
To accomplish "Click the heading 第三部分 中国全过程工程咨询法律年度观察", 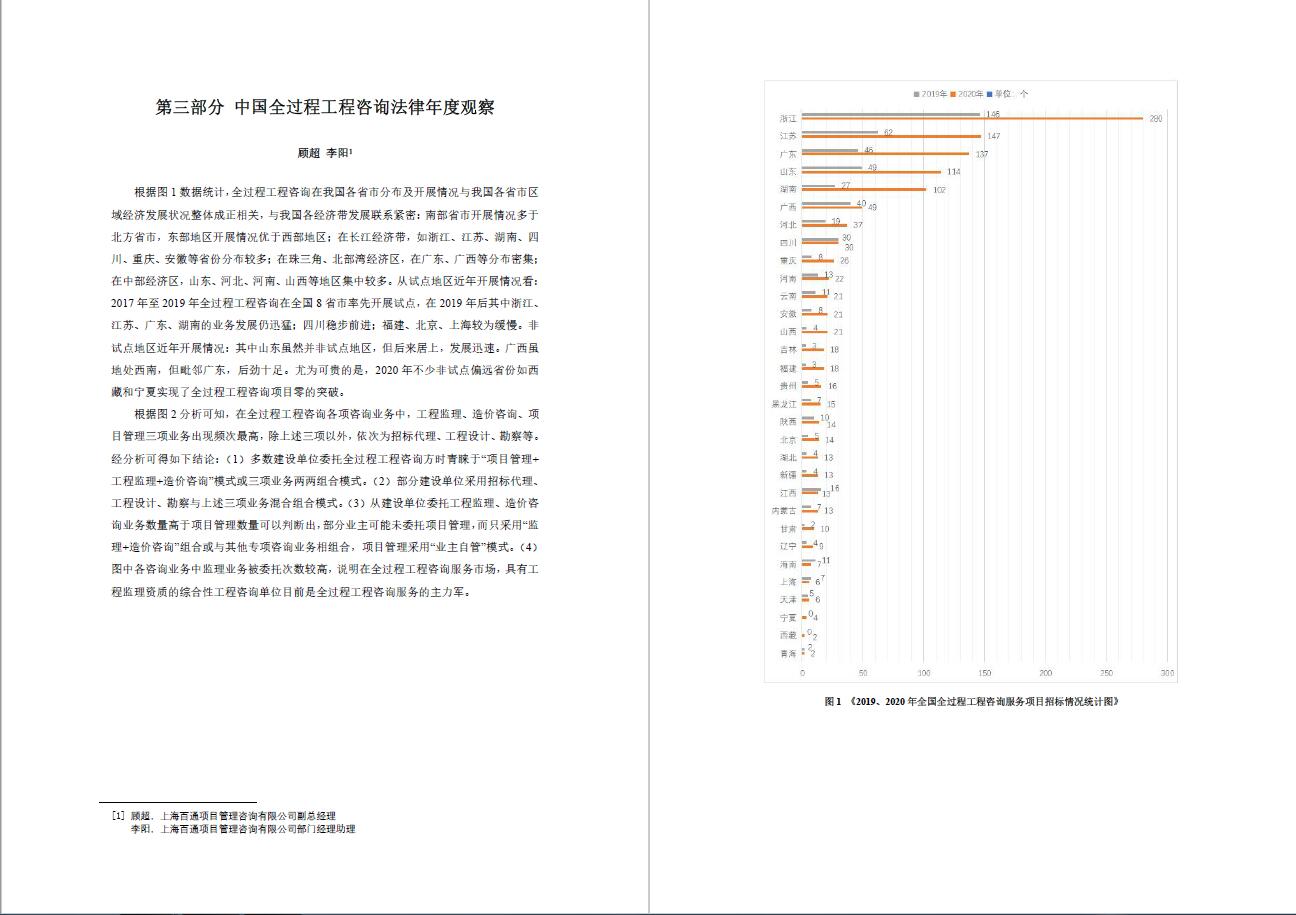I will [325, 108].
